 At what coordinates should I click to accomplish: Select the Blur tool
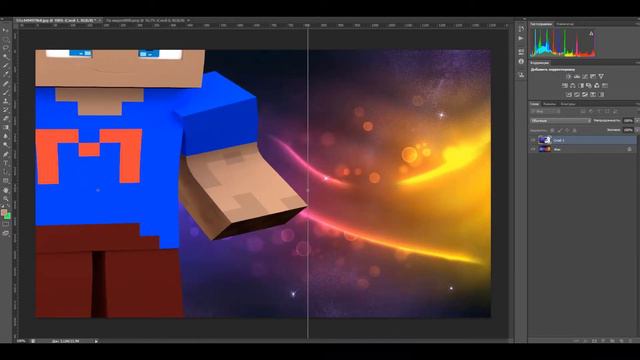click(x=6, y=136)
